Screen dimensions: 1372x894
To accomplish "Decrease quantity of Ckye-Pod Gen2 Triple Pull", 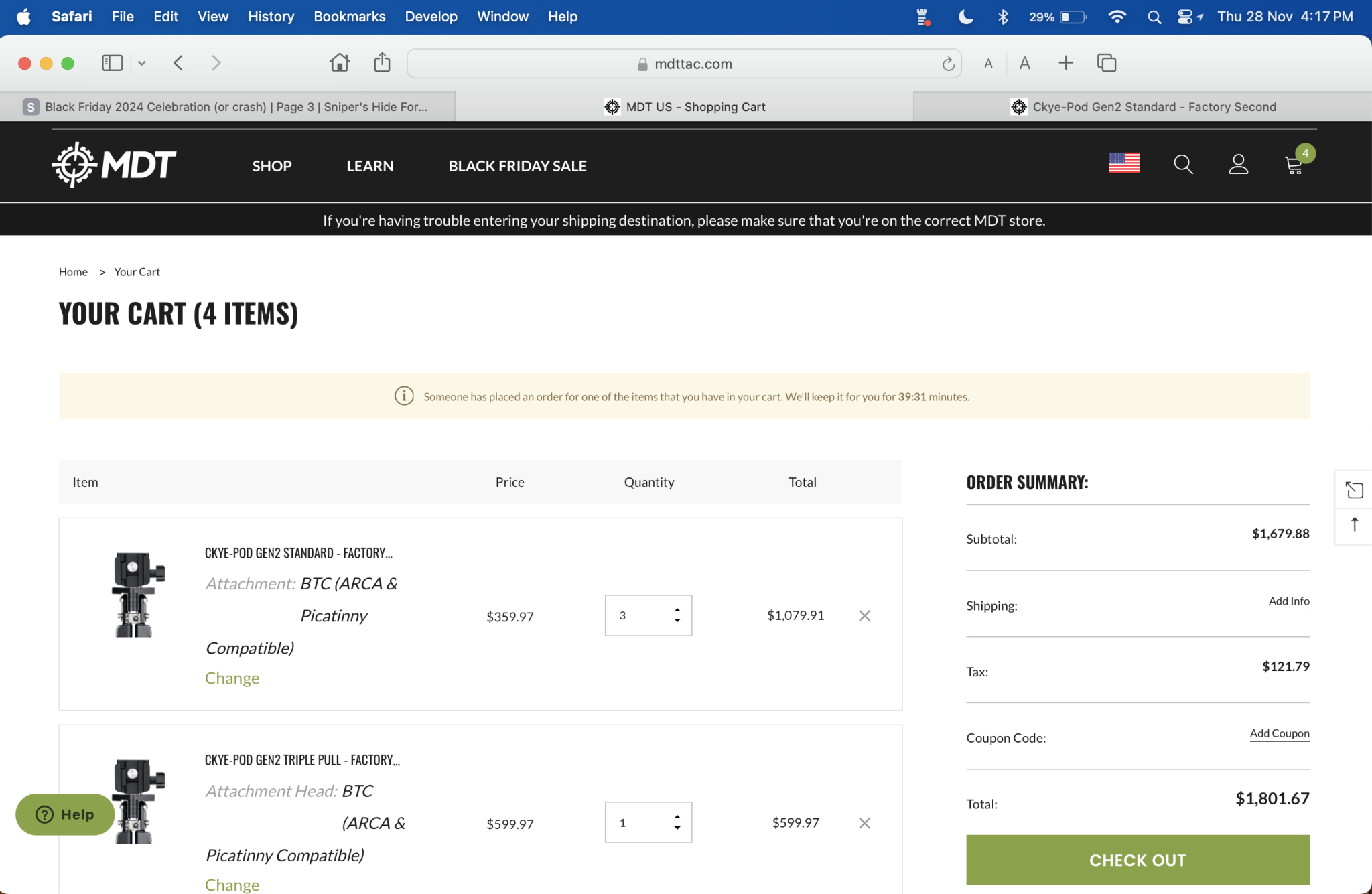I will (x=677, y=828).
